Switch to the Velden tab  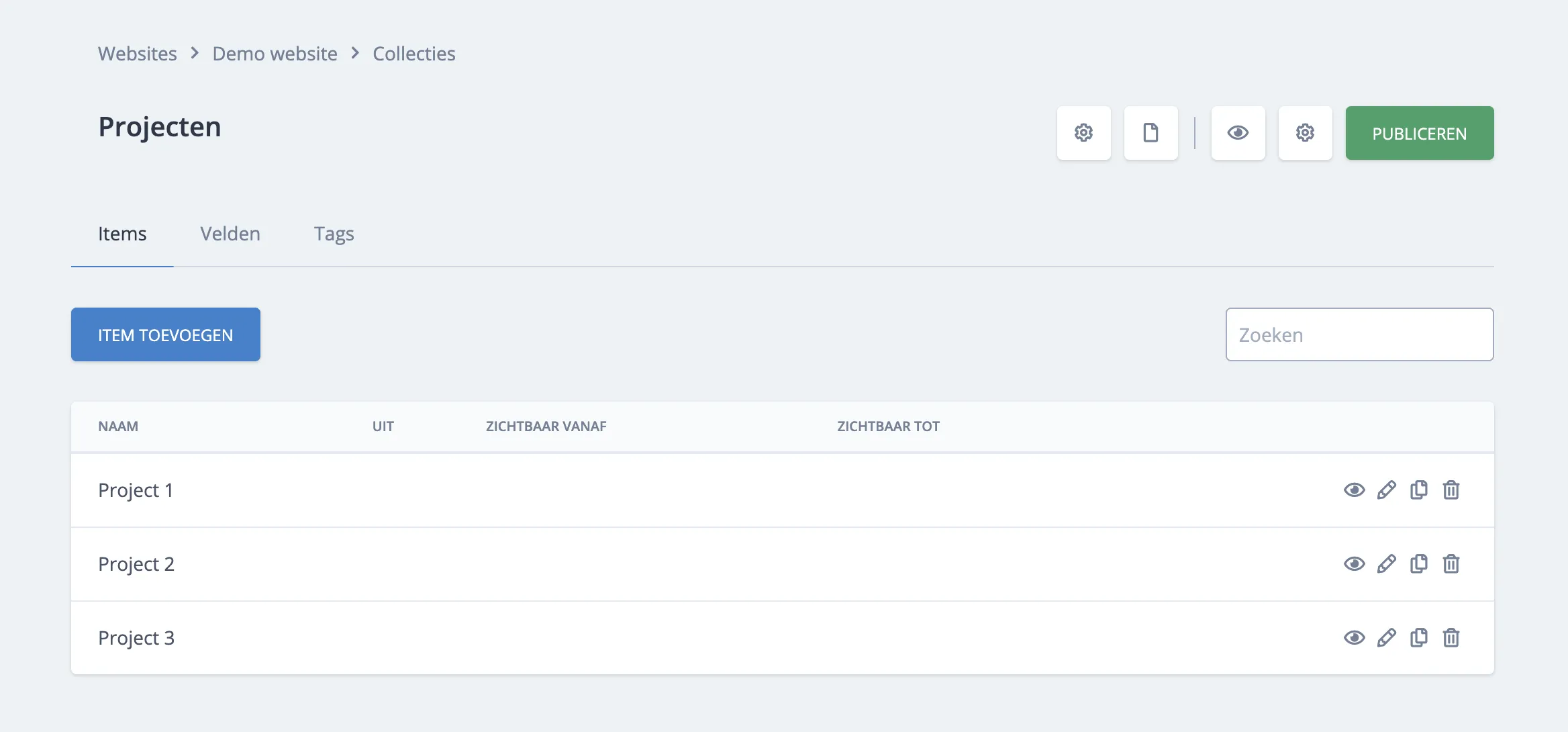point(230,234)
